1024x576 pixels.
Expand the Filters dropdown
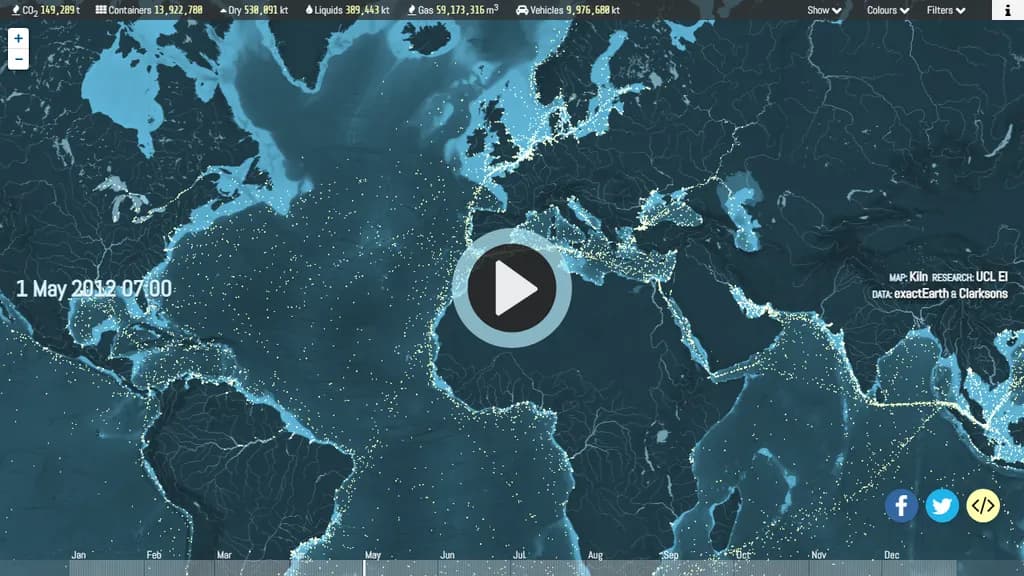point(945,10)
